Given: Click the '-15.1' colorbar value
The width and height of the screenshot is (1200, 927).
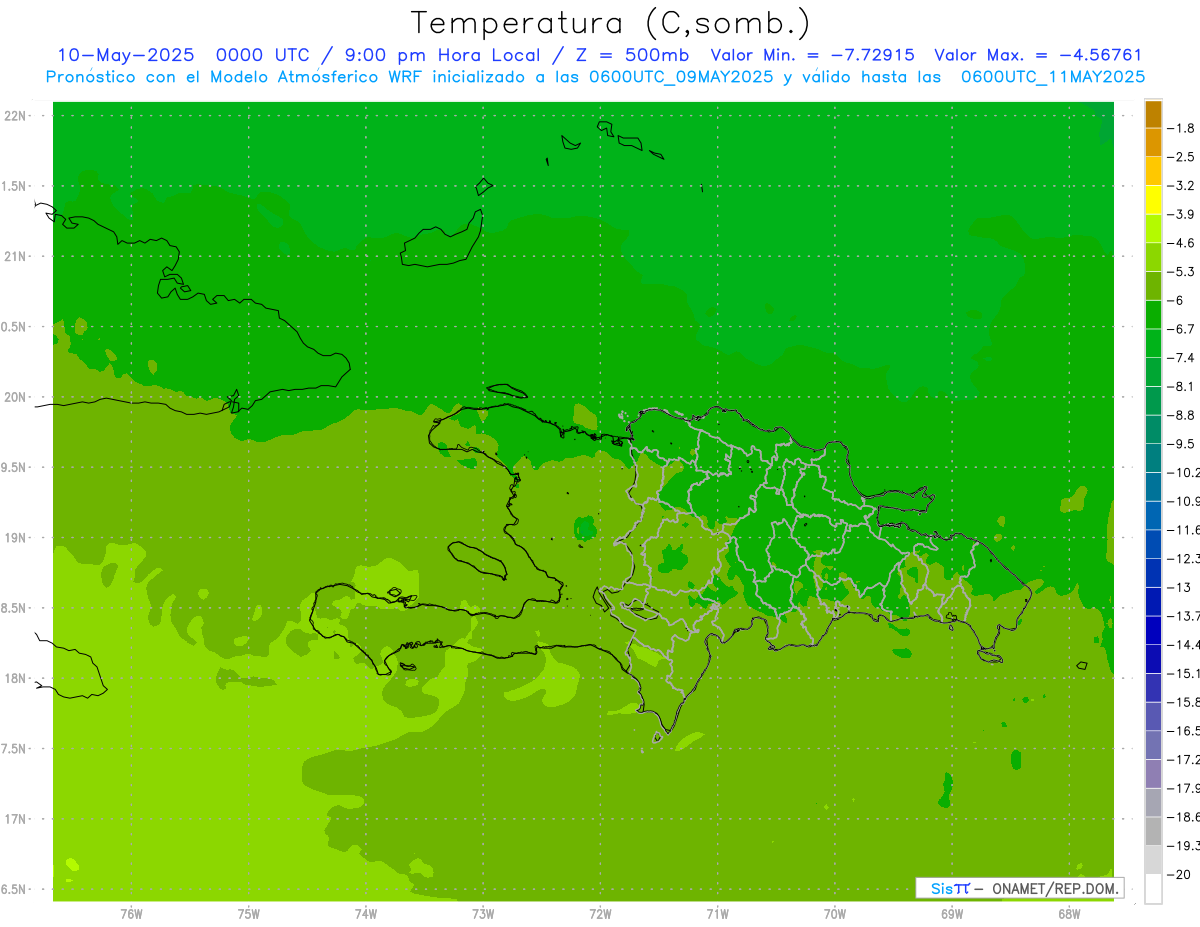Looking at the screenshot, I should 1184,673.
